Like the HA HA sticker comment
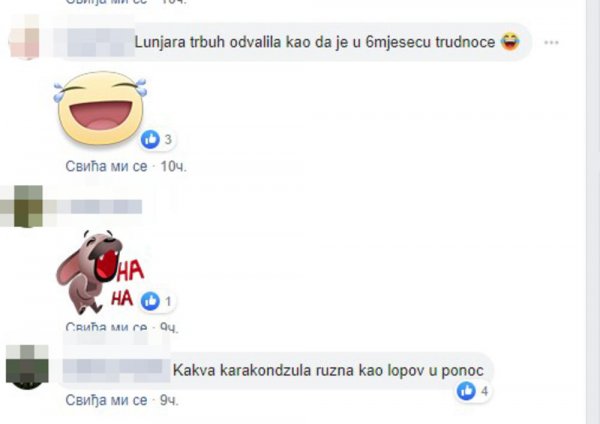Screen dimensions: 600x424 pyautogui.click(x=106, y=328)
